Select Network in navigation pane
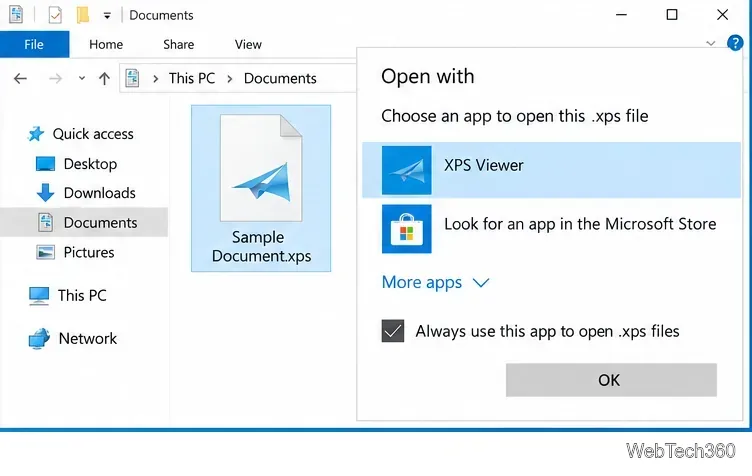 pos(88,338)
